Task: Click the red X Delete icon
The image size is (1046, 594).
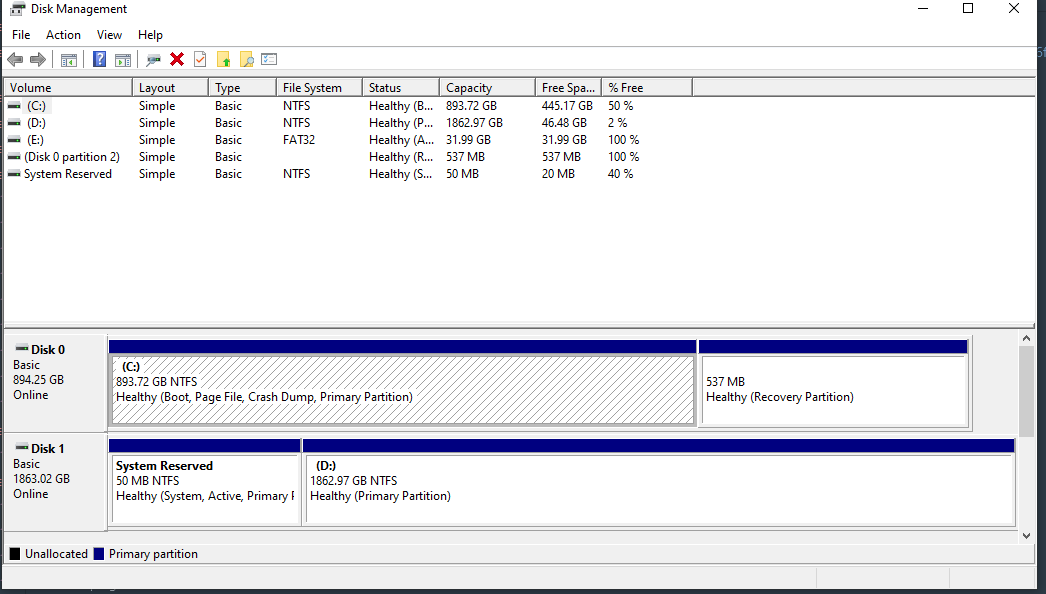Action: pyautogui.click(x=177, y=60)
